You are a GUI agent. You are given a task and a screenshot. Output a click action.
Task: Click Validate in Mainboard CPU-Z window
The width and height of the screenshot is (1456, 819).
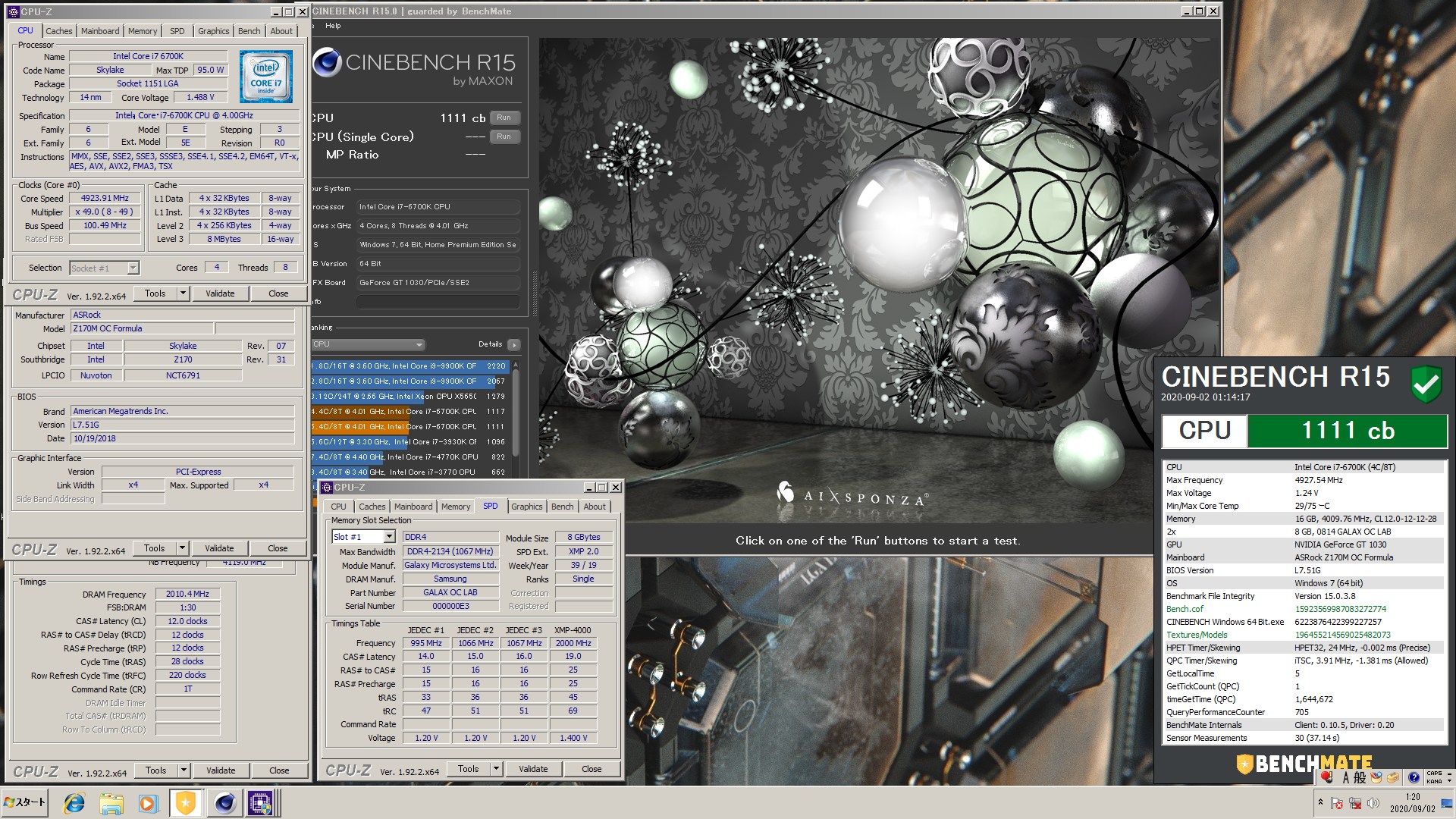[x=219, y=548]
